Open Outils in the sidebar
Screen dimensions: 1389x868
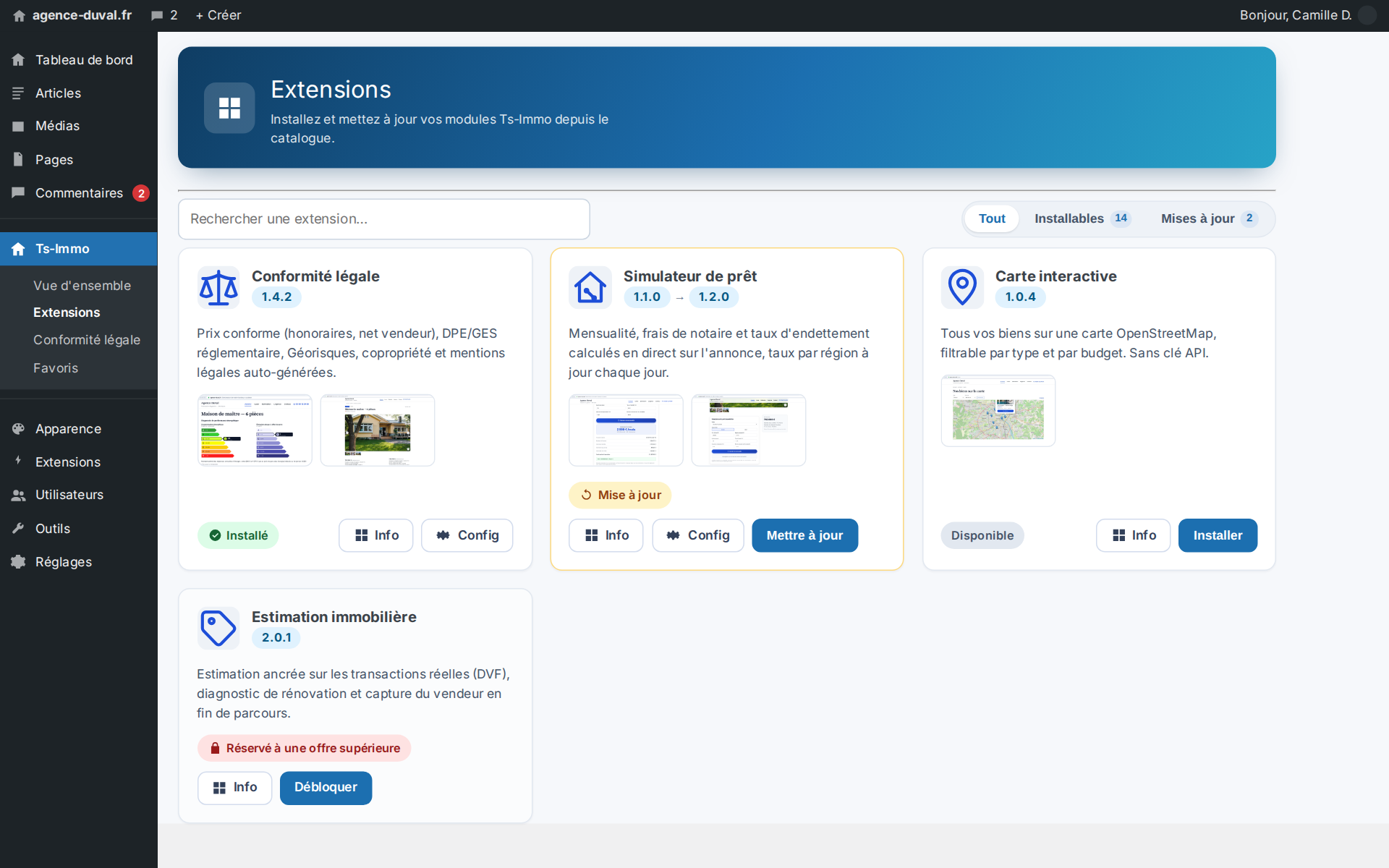[78, 529]
